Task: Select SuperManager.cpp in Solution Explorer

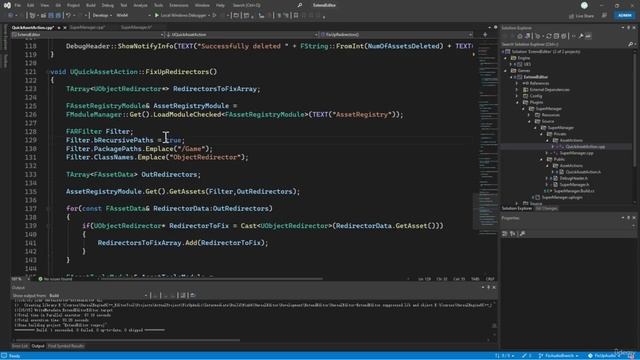Action: tap(576, 153)
